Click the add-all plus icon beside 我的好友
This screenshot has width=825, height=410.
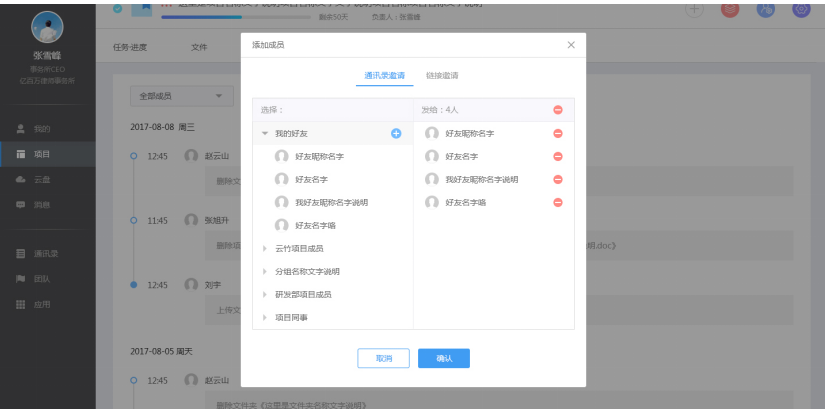pyautogui.click(x=396, y=134)
